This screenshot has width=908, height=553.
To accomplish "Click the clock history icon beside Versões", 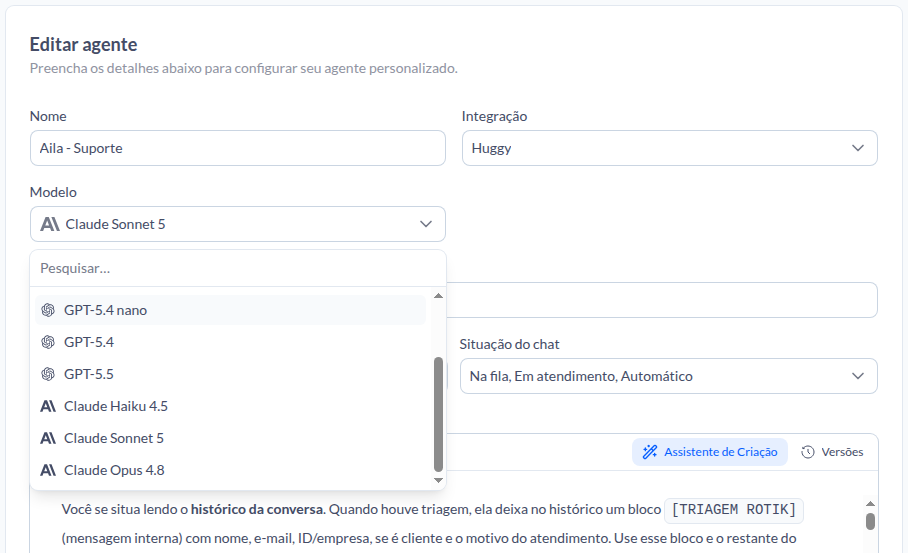I will 808,452.
